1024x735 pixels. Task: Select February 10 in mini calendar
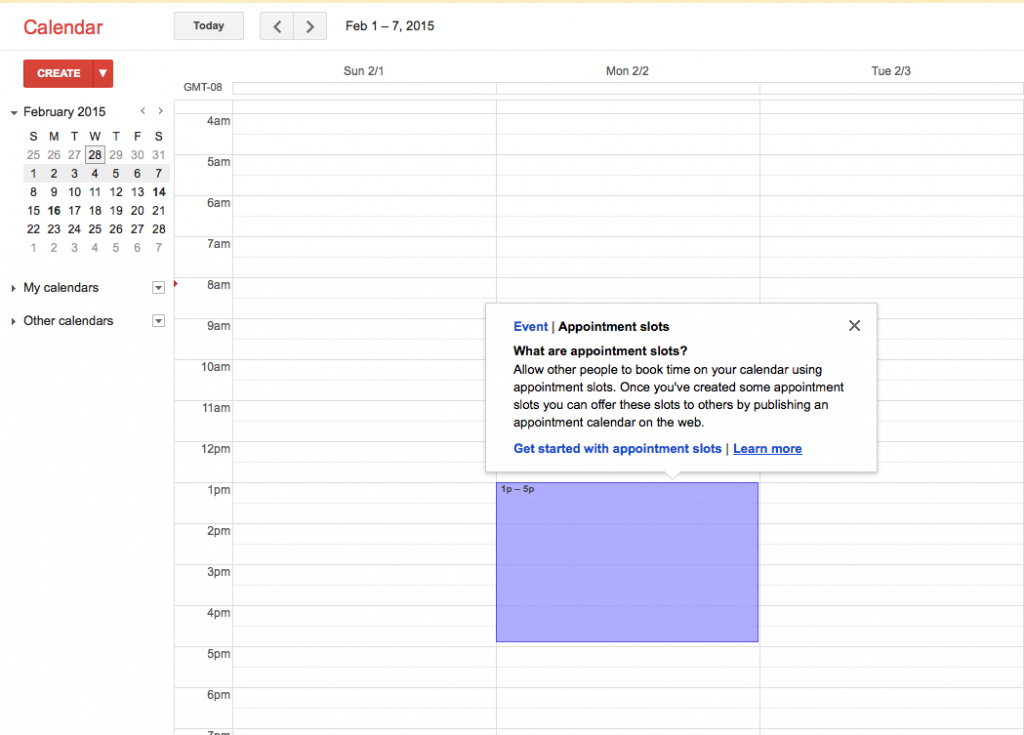tap(74, 192)
